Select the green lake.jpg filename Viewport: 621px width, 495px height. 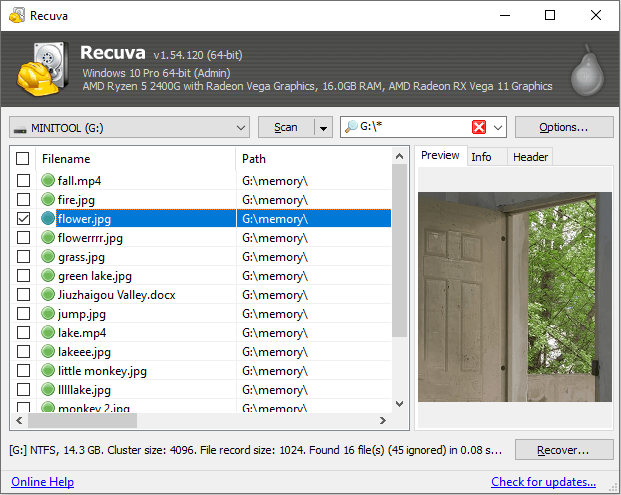pyautogui.click(x=95, y=276)
